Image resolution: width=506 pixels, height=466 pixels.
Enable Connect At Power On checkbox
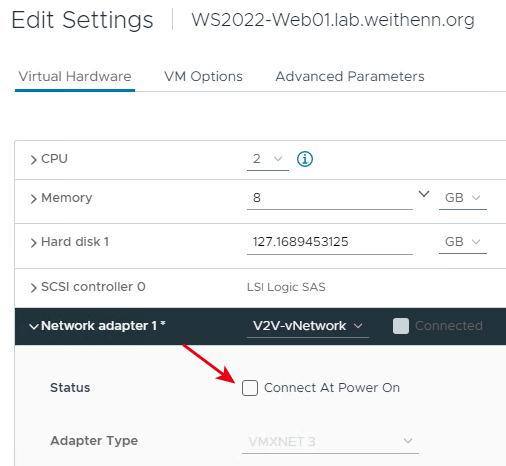pyautogui.click(x=250, y=388)
